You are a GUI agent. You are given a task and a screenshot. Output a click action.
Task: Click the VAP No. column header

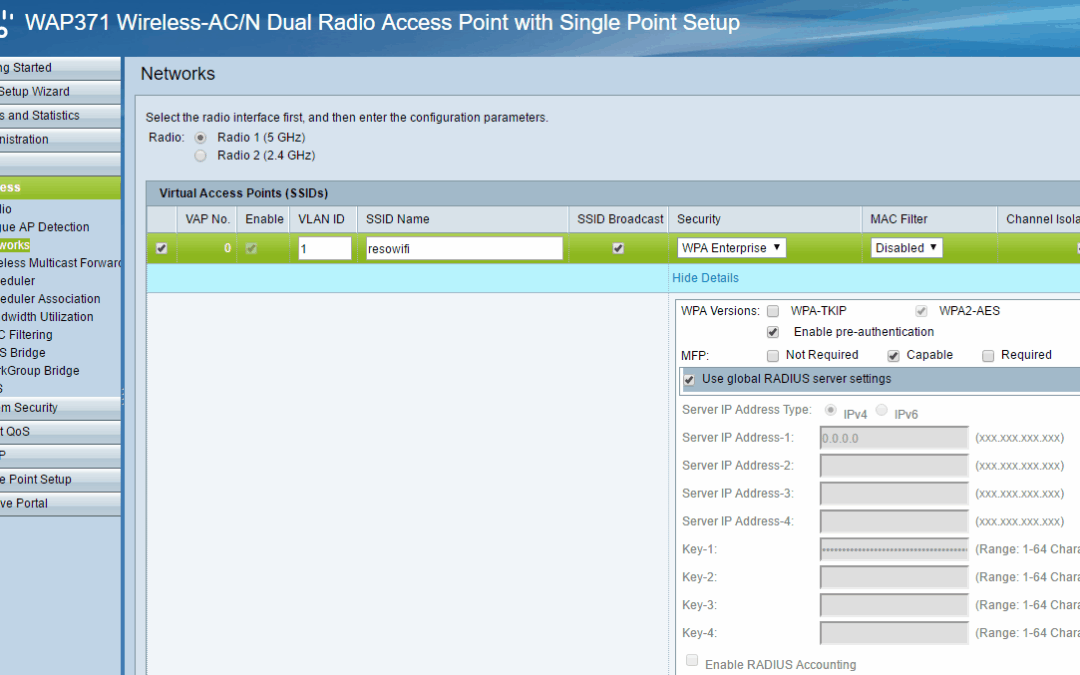coord(207,219)
